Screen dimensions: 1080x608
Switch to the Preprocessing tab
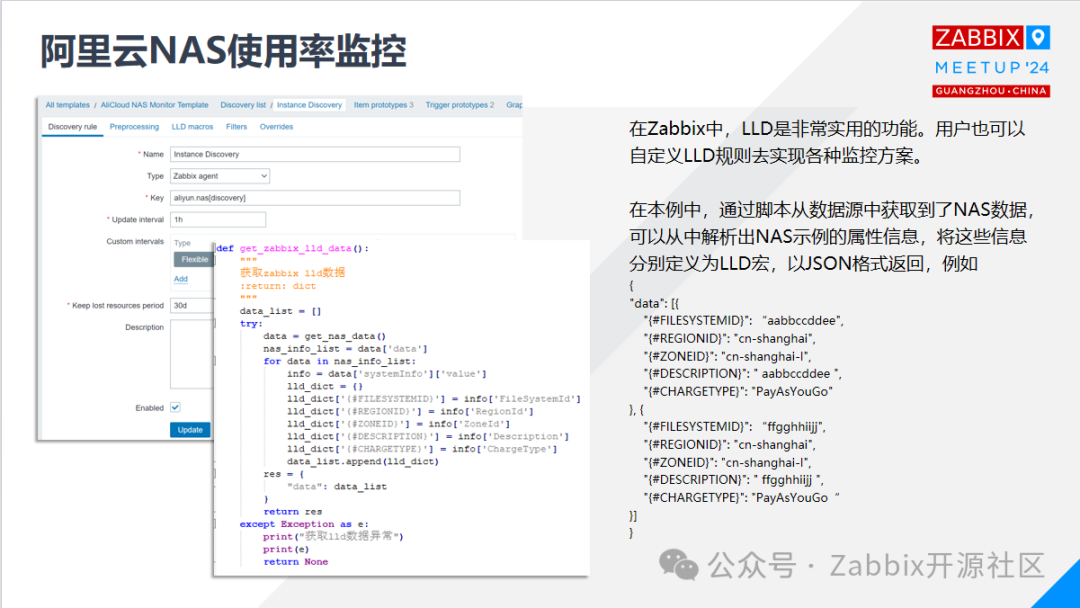pos(134,127)
